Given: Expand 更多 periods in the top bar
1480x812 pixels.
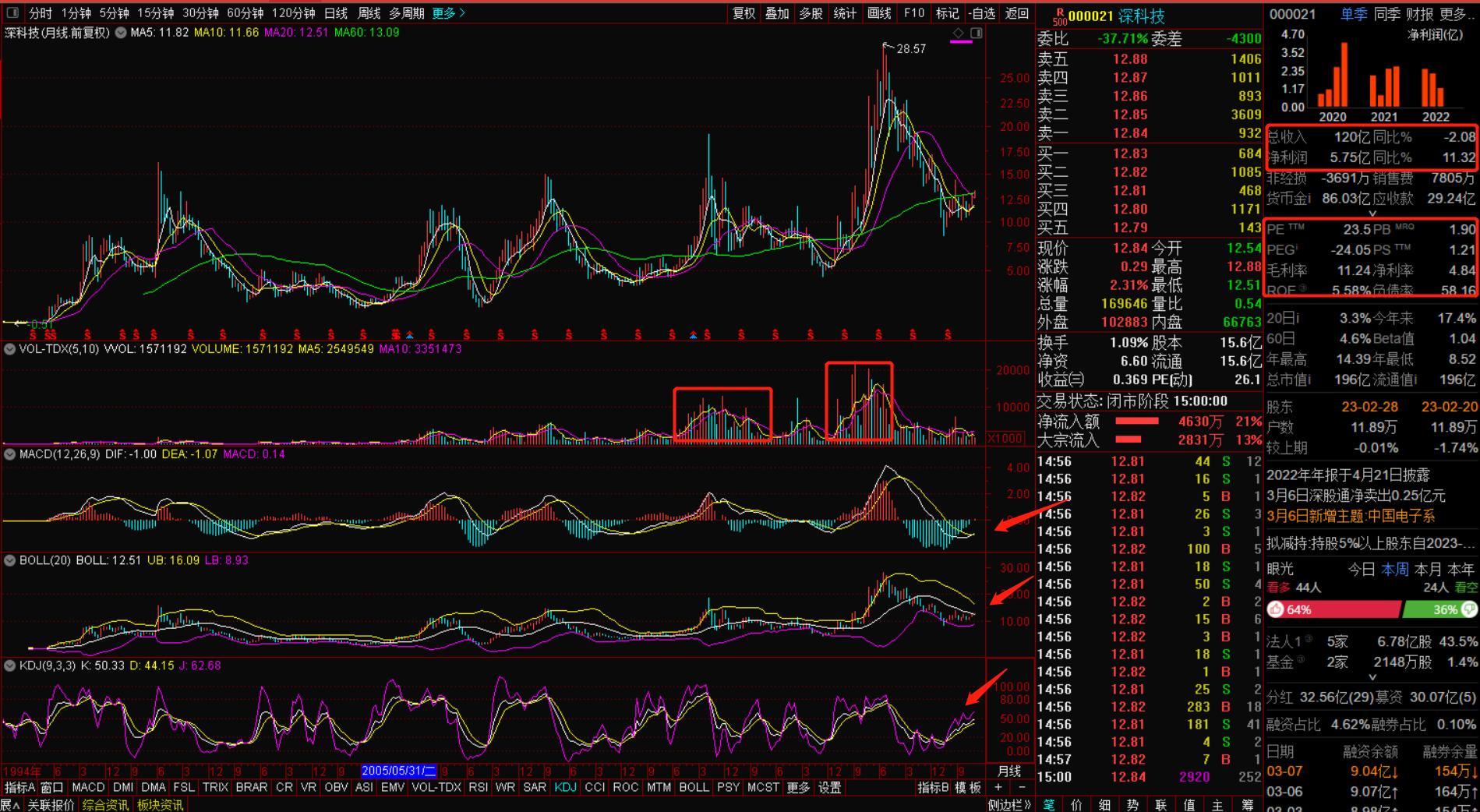Looking at the screenshot, I should [448, 13].
